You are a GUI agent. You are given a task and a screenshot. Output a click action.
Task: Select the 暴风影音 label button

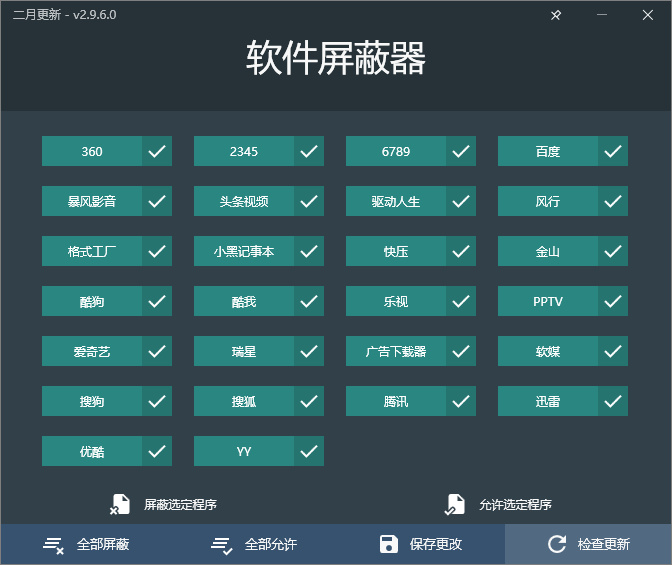pos(92,201)
